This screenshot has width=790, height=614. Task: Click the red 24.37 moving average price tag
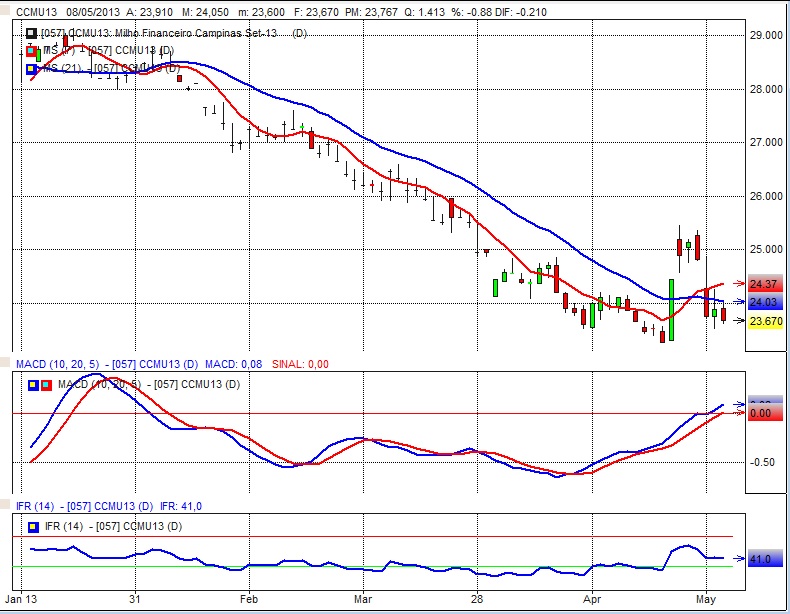(765, 285)
